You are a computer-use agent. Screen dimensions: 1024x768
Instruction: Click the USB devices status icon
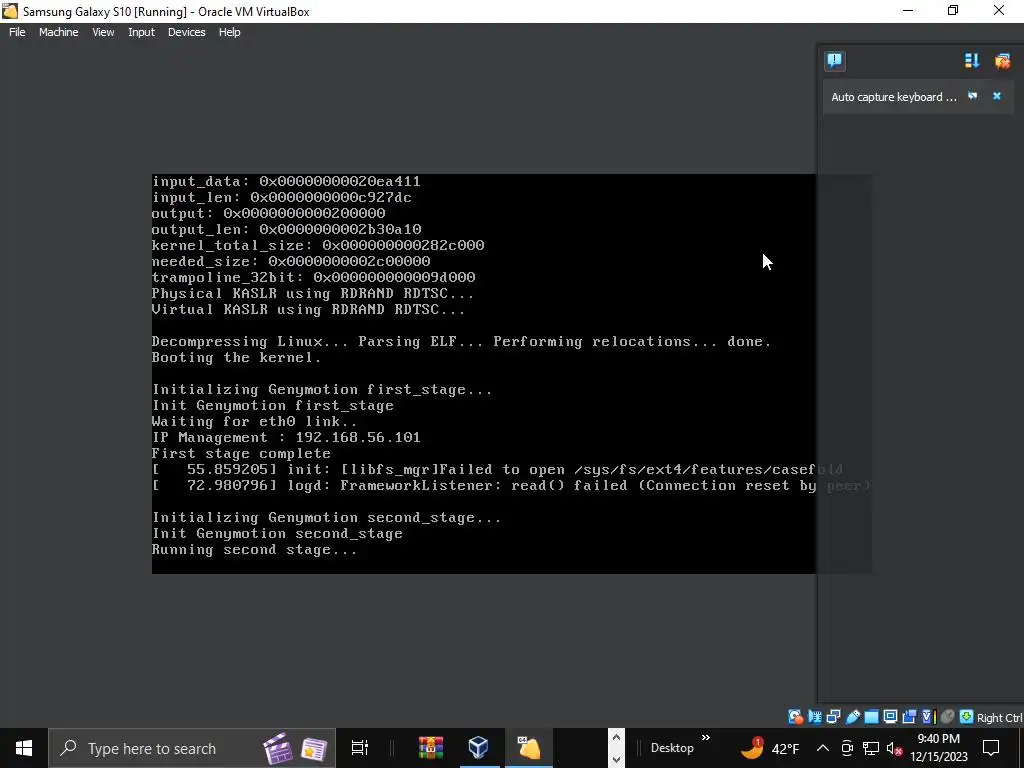pyautogui.click(x=852, y=717)
